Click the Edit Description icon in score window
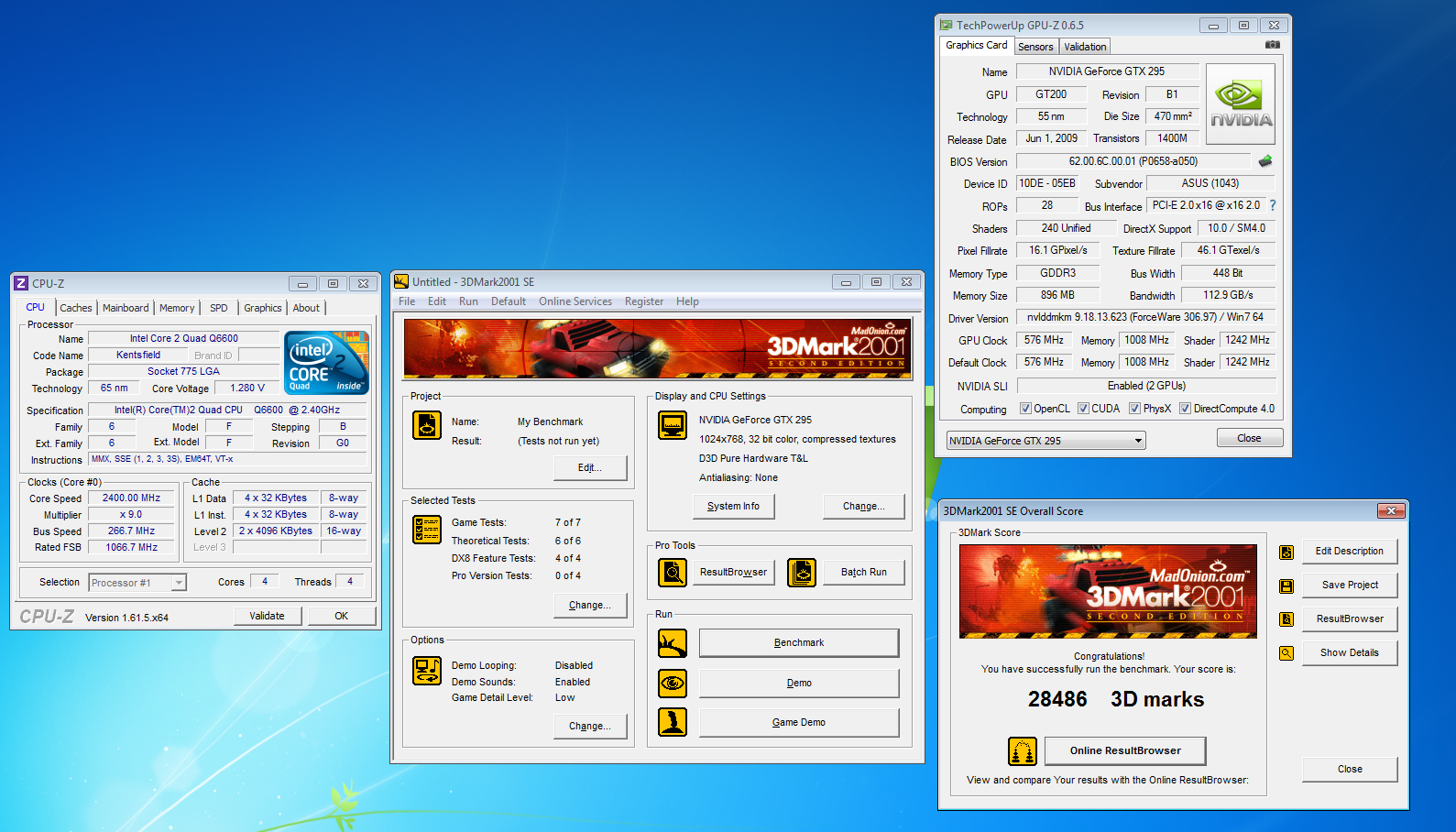The height and width of the screenshot is (832, 1456). [1286, 553]
